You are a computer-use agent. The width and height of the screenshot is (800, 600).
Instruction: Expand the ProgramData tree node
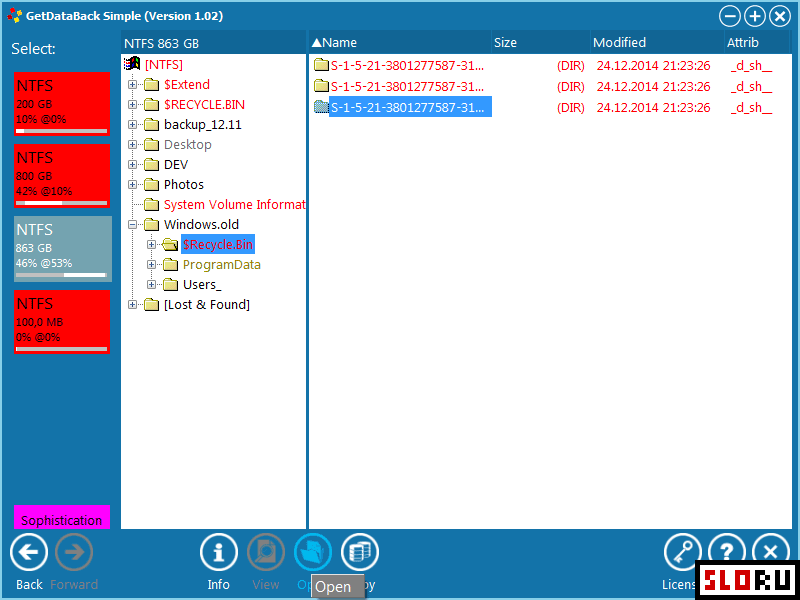tap(152, 264)
